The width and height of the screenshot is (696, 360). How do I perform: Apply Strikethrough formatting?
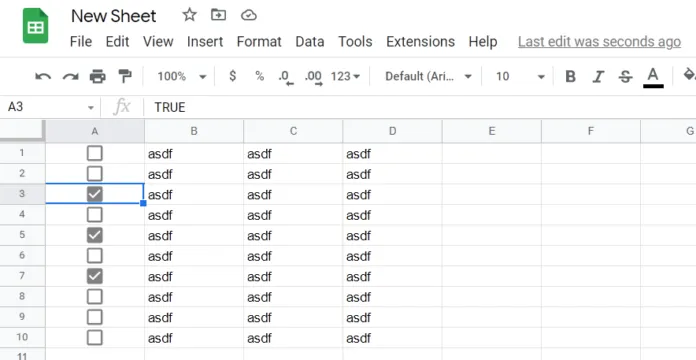point(625,76)
